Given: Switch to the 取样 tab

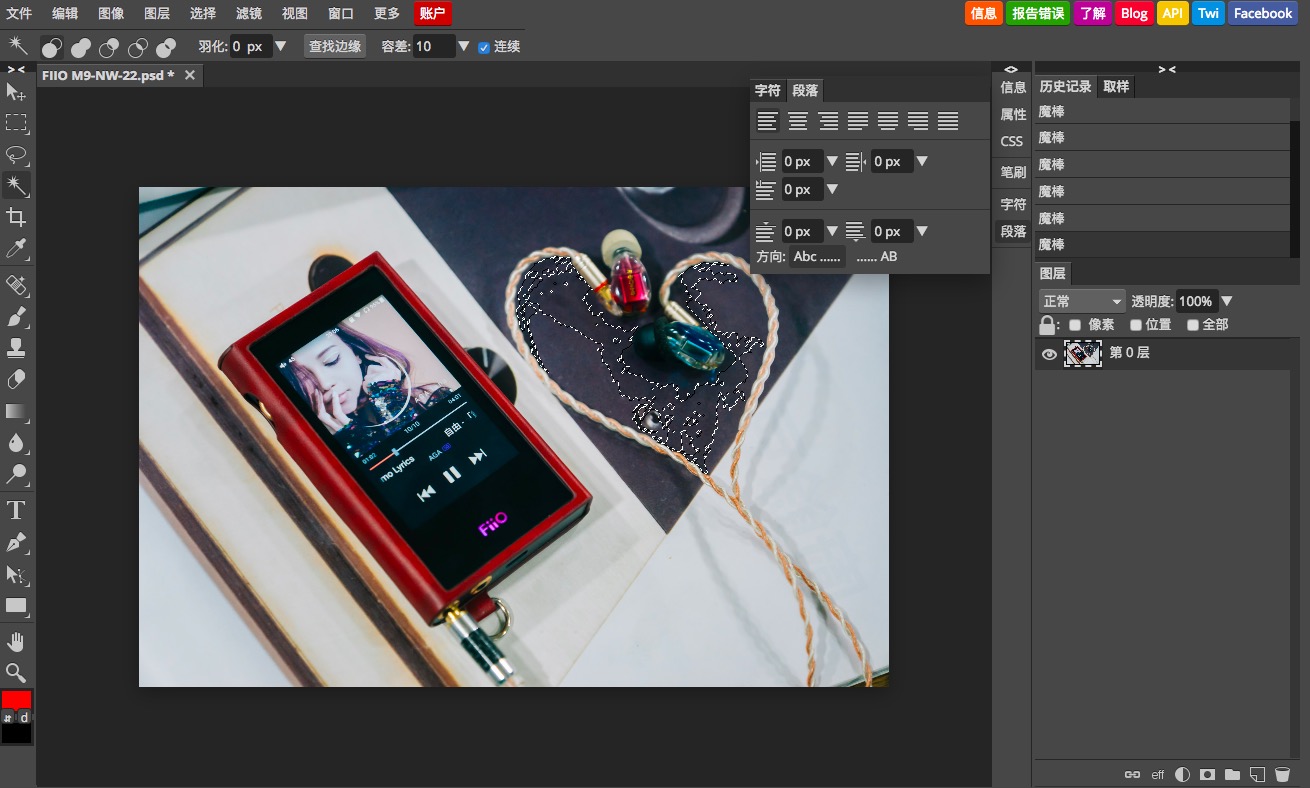Looking at the screenshot, I should tap(1116, 87).
